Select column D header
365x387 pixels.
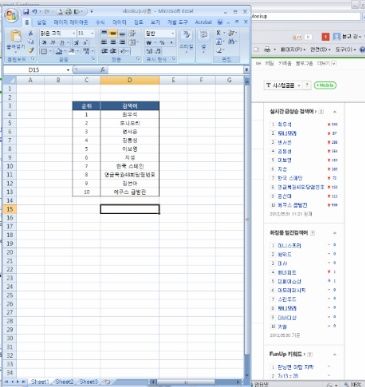click(x=130, y=80)
